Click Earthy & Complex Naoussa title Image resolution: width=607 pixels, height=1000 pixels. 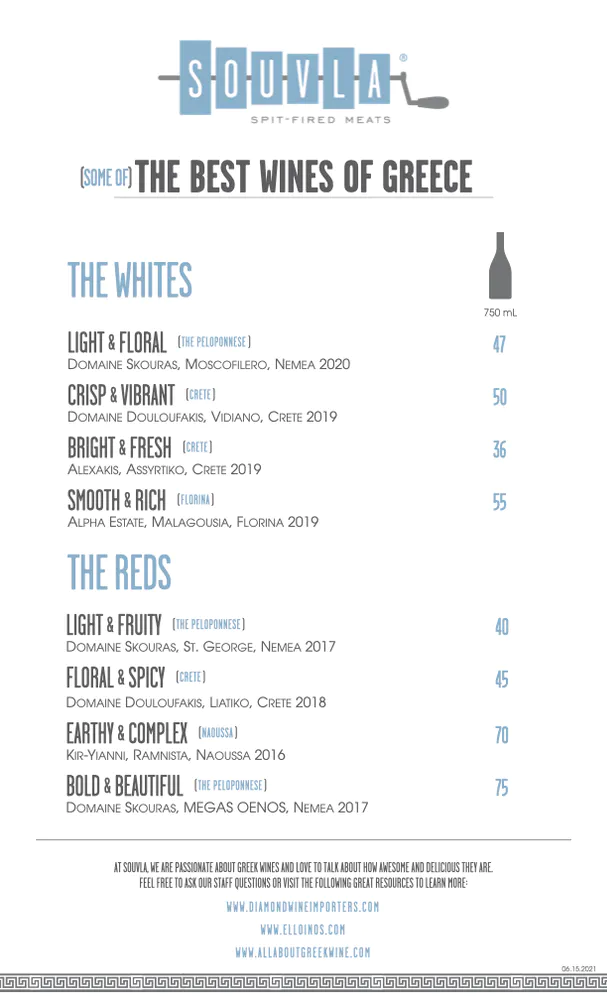coord(127,733)
